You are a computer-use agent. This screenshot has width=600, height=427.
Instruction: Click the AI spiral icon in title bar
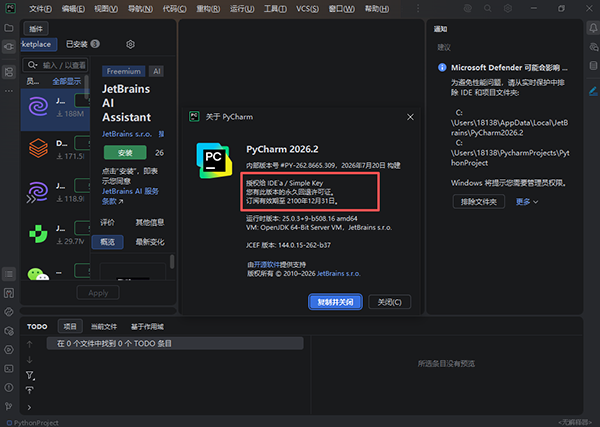[468, 8]
